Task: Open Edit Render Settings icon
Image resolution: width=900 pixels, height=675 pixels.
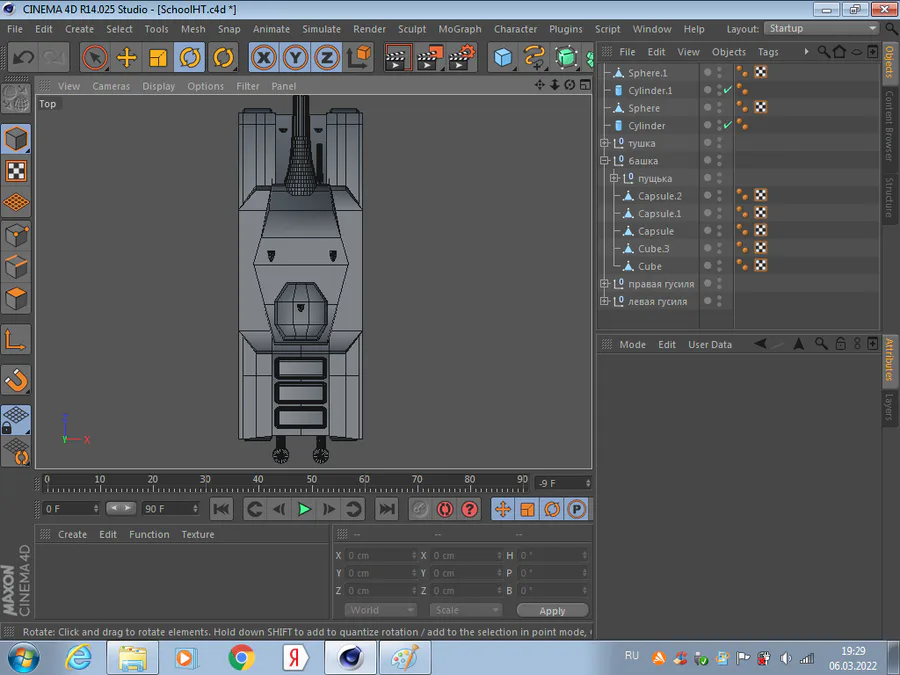Action: pyautogui.click(x=461, y=58)
